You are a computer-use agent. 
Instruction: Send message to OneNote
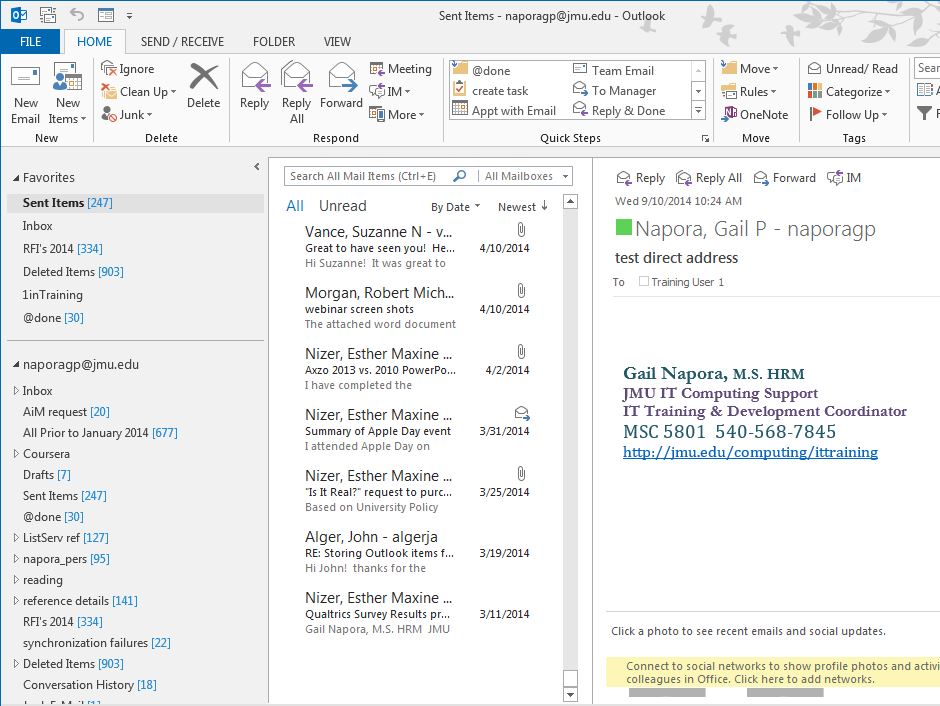[x=755, y=114]
